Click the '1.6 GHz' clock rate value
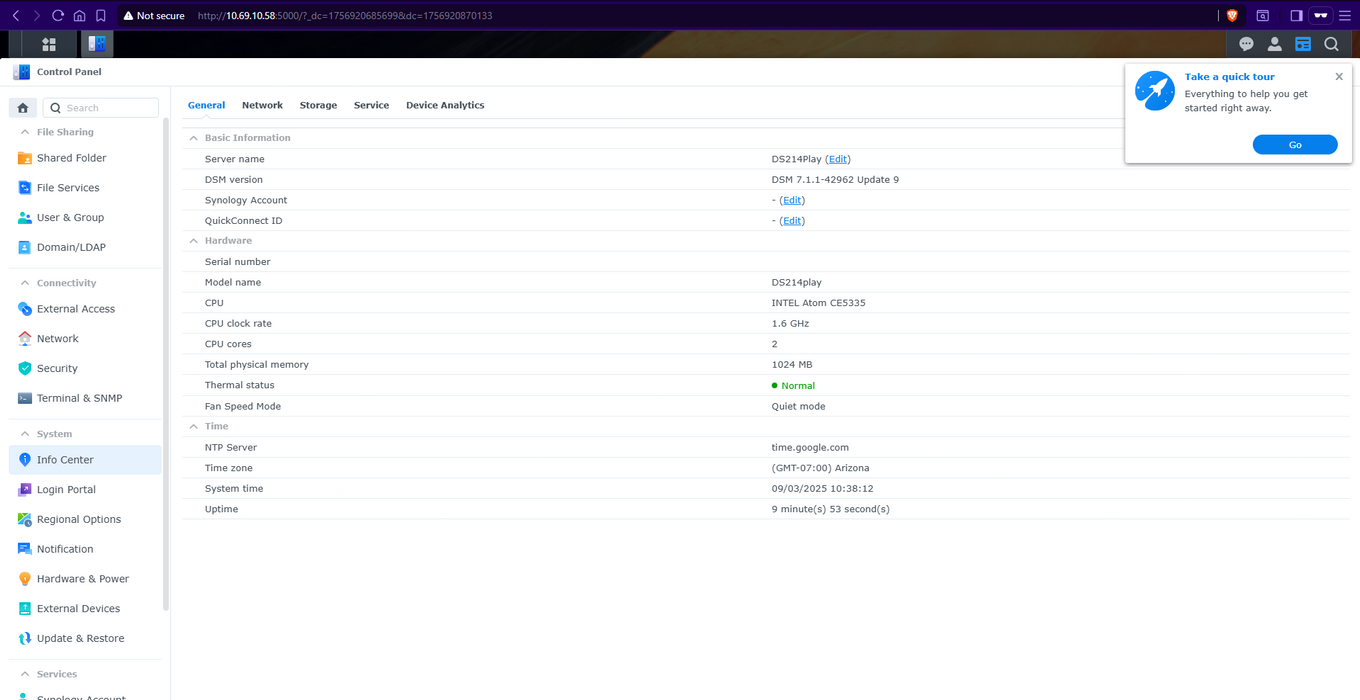Viewport: 1360px width, 700px height. (x=790, y=324)
